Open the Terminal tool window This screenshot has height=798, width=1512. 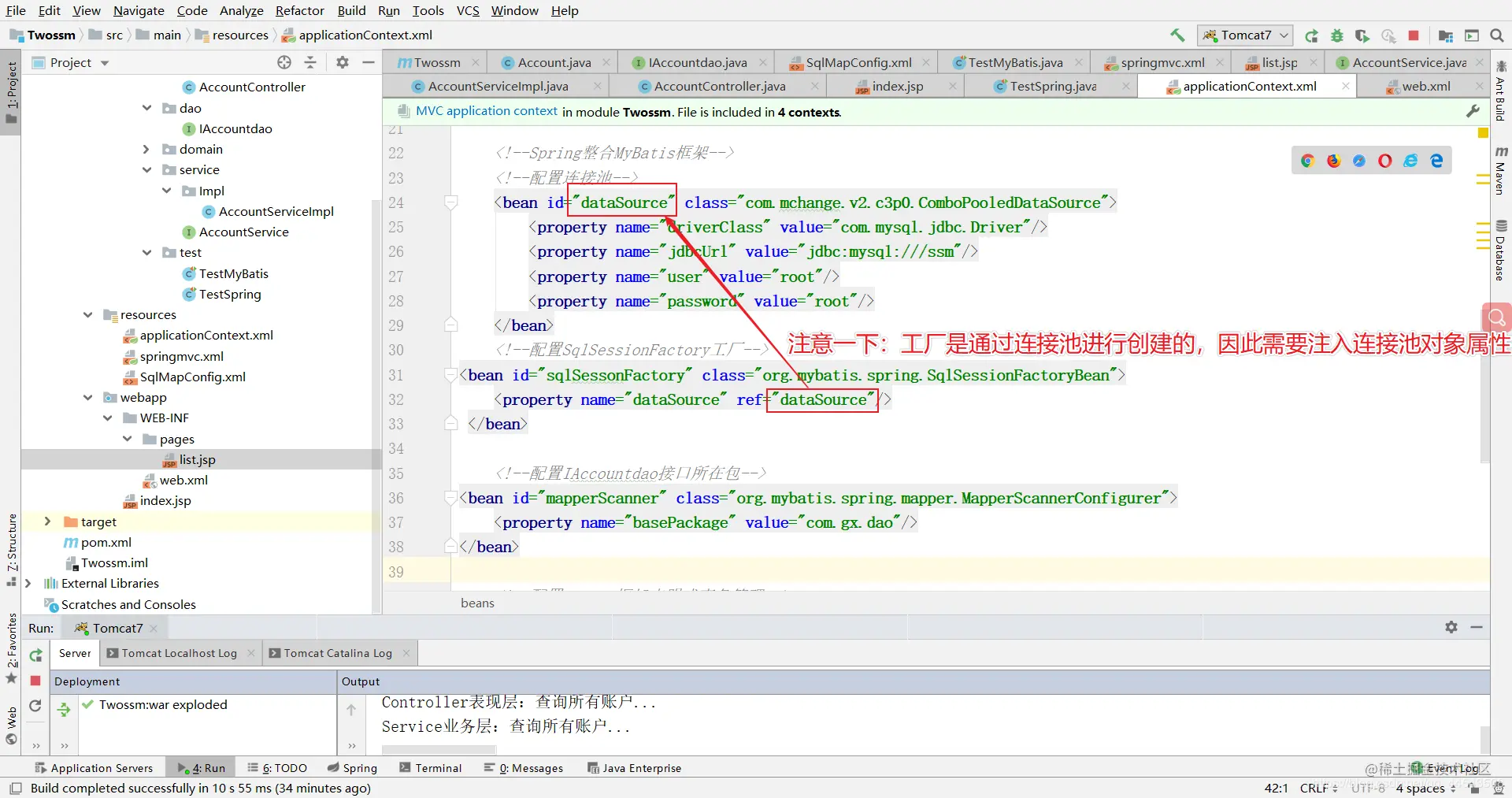coord(430,768)
